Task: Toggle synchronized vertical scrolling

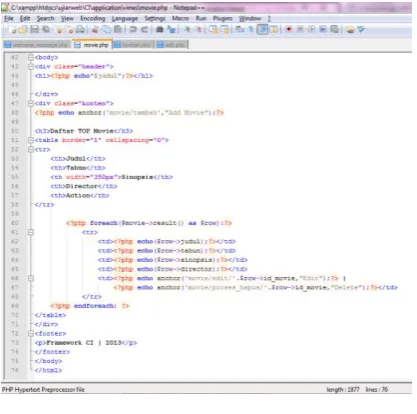Action: (x=213, y=30)
